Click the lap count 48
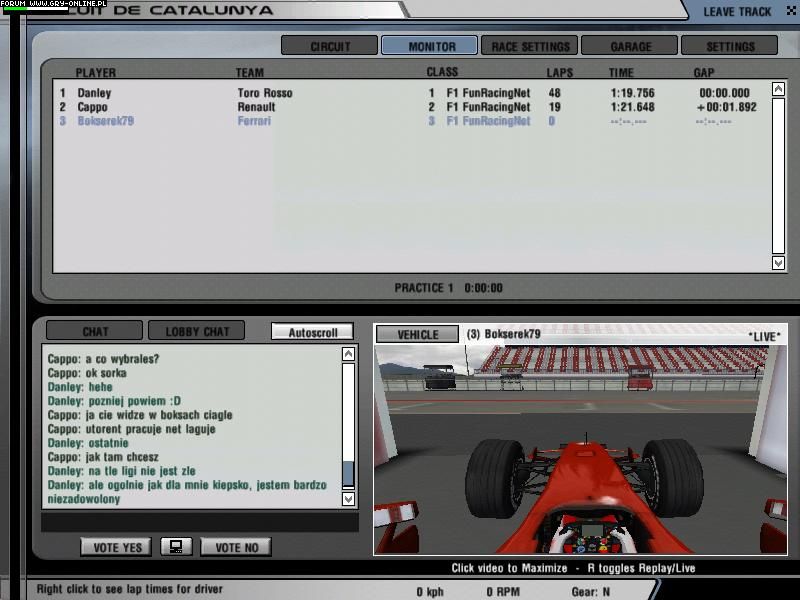This screenshot has height=600, width=800. 555,93
